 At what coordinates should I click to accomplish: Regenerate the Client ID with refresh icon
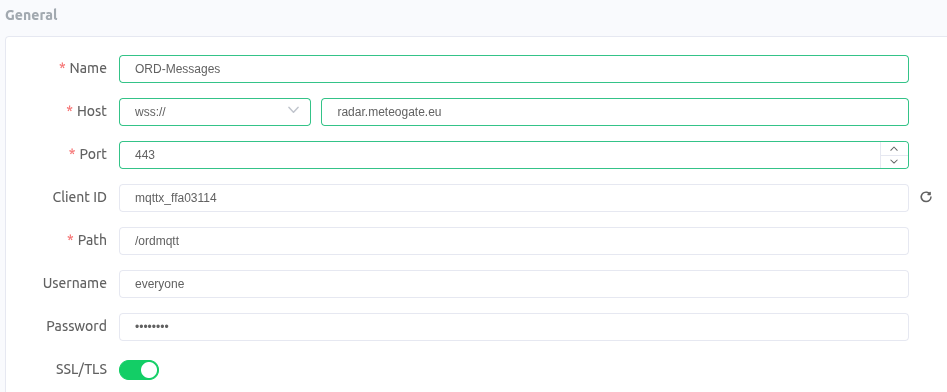point(925,197)
